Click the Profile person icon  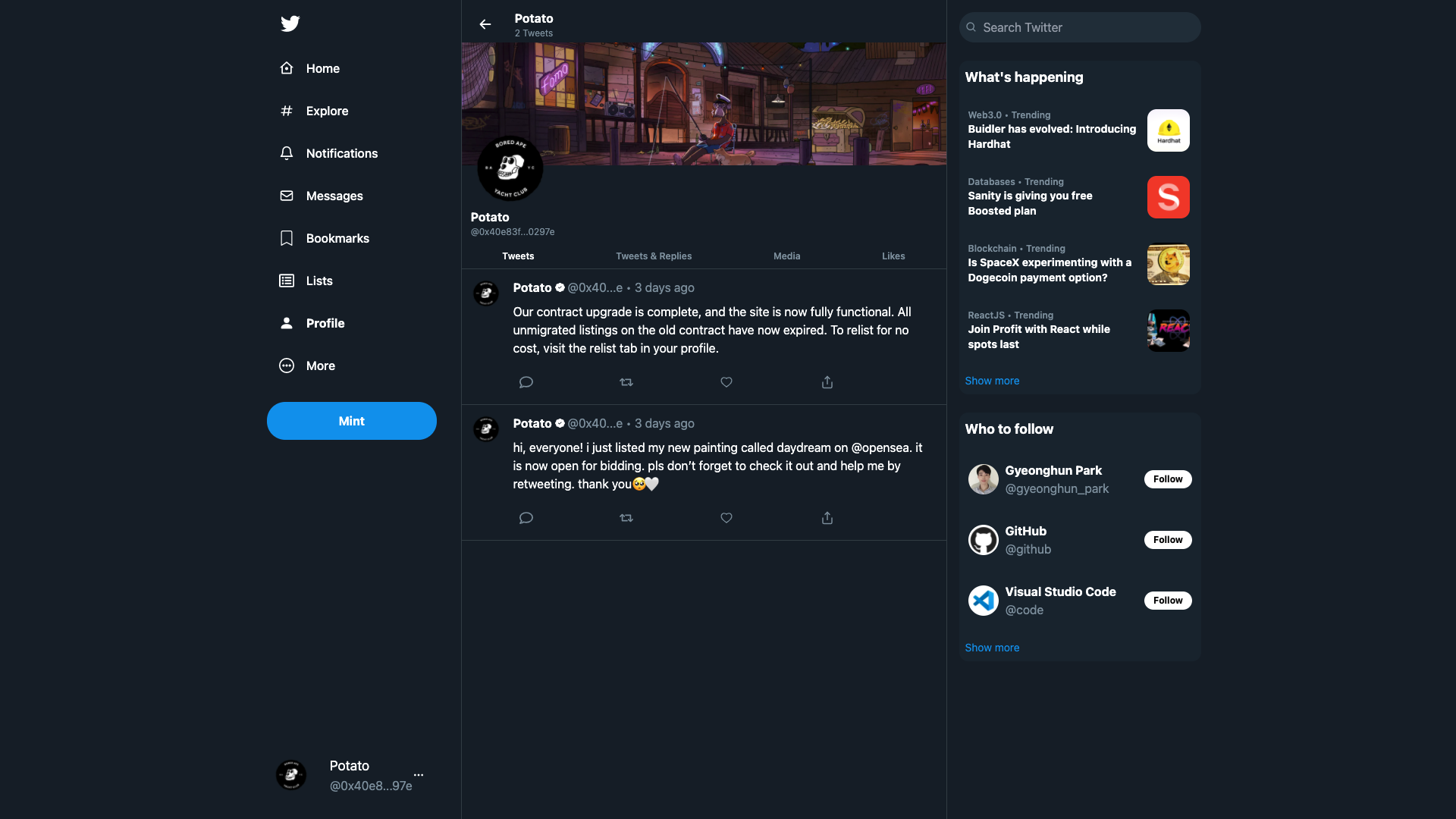tap(287, 323)
